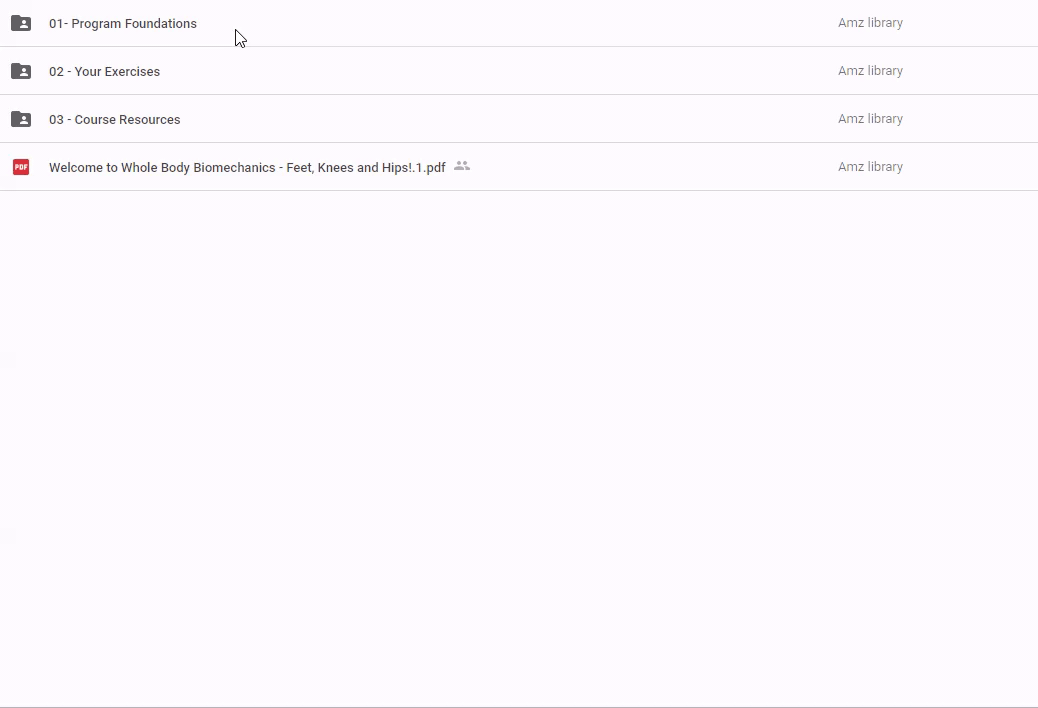Click blank space in the Welcome PDF row
This screenshot has width=1038, height=708.
(650, 167)
